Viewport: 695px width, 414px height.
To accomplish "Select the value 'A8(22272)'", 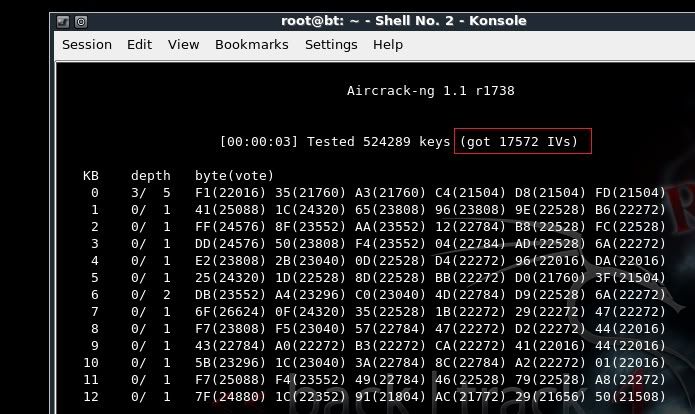I will [630, 380].
